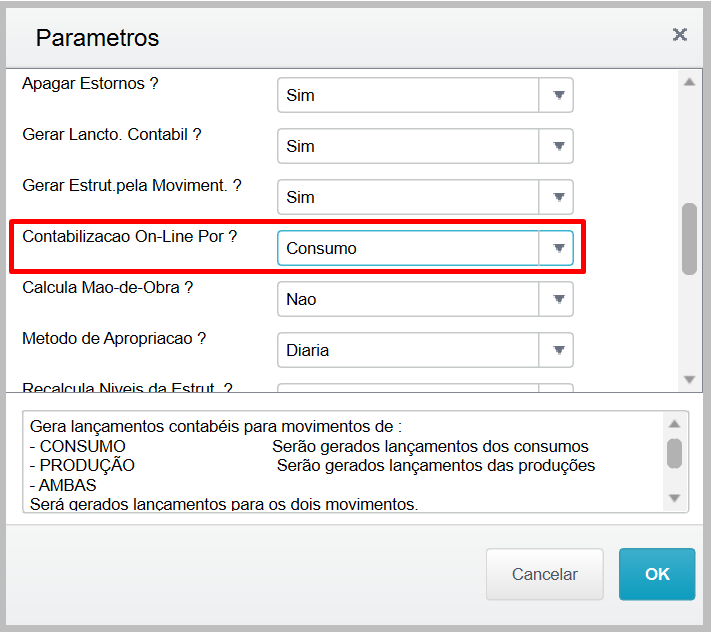Open the Apagar Estornos dropdown arrow
This screenshot has width=711, height=632.
coord(558,96)
